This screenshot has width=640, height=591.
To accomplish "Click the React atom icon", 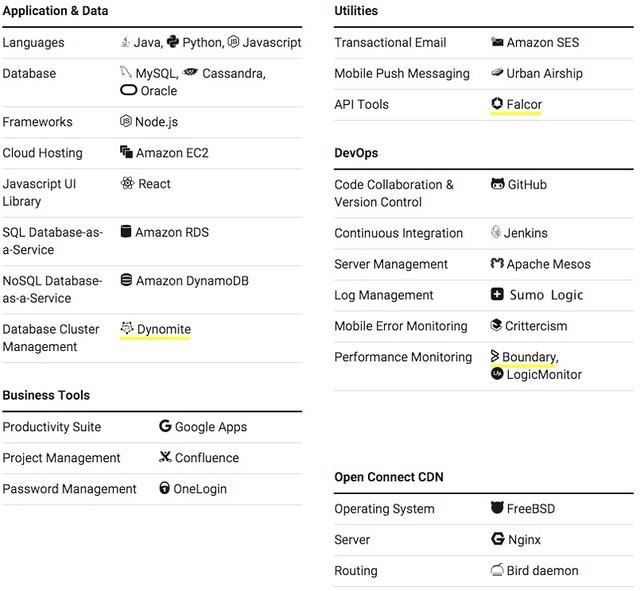I will (127, 184).
